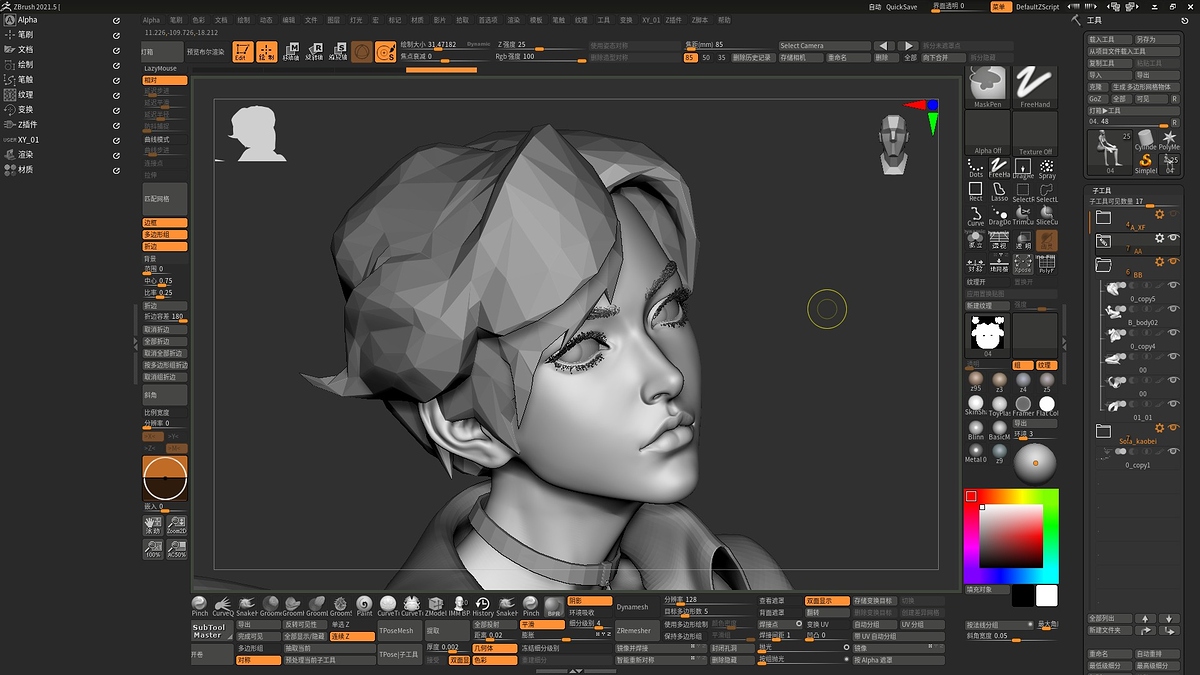Select the ZModeler brush at bottom shelf
The width and height of the screenshot is (1200, 675).
(436, 605)
